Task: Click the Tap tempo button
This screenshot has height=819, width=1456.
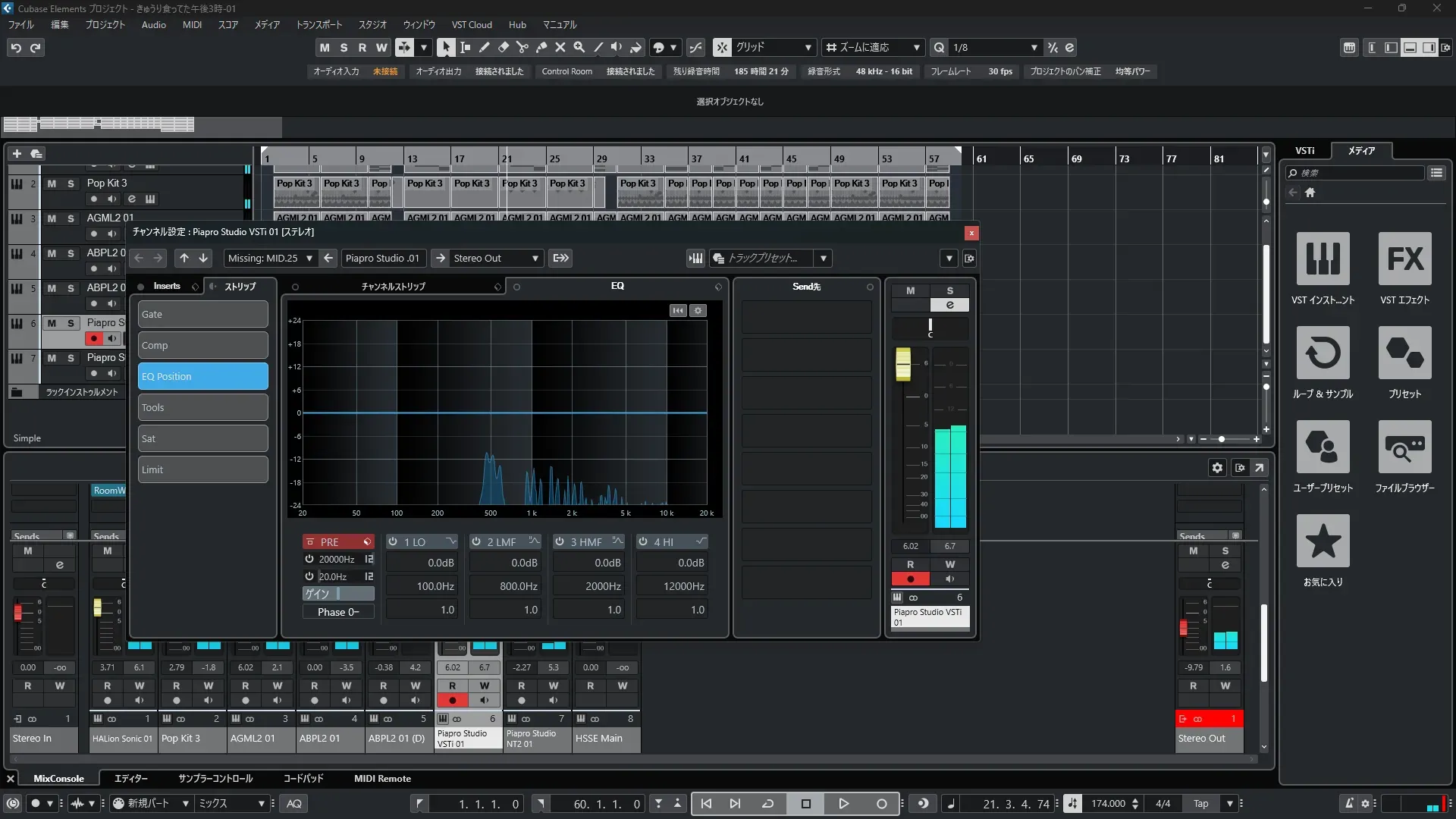Action: tap(1200, 804)
